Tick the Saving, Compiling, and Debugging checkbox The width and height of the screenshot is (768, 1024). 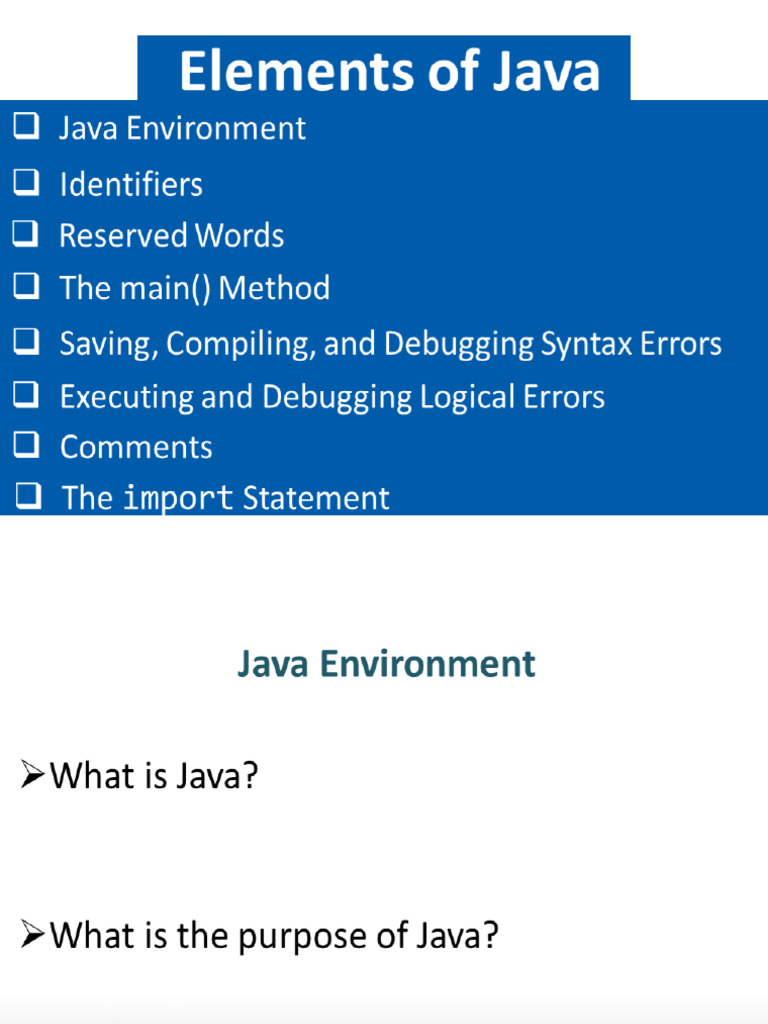(x=26, y=343)
